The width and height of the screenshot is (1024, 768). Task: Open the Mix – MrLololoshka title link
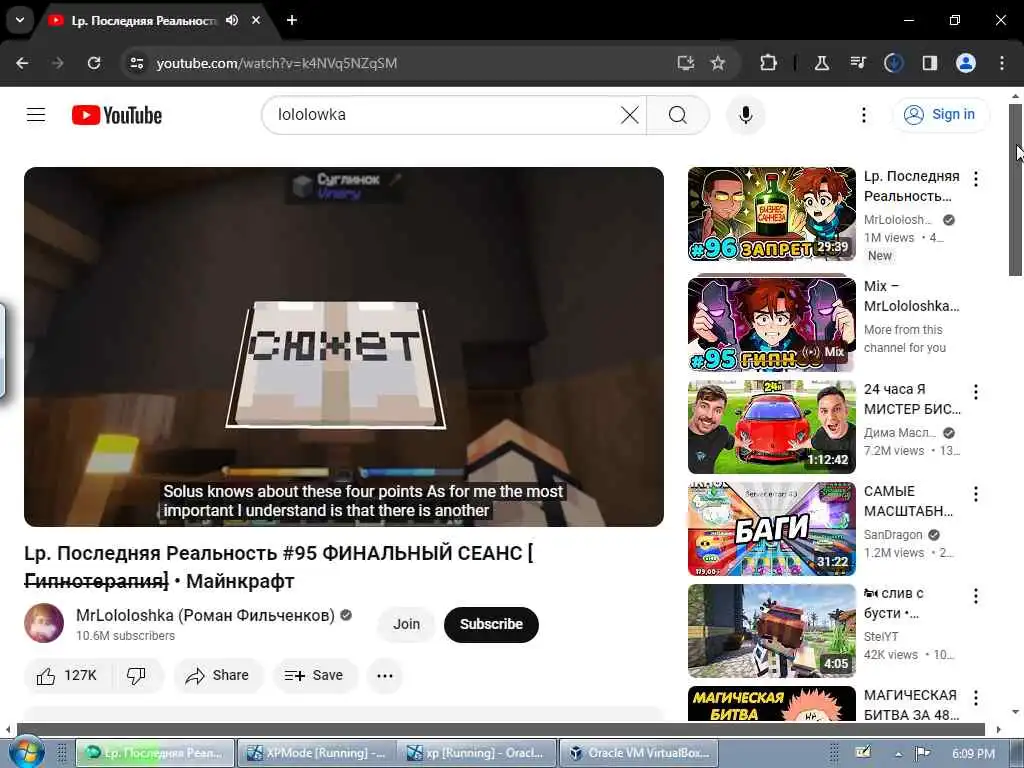click(911, 296)
